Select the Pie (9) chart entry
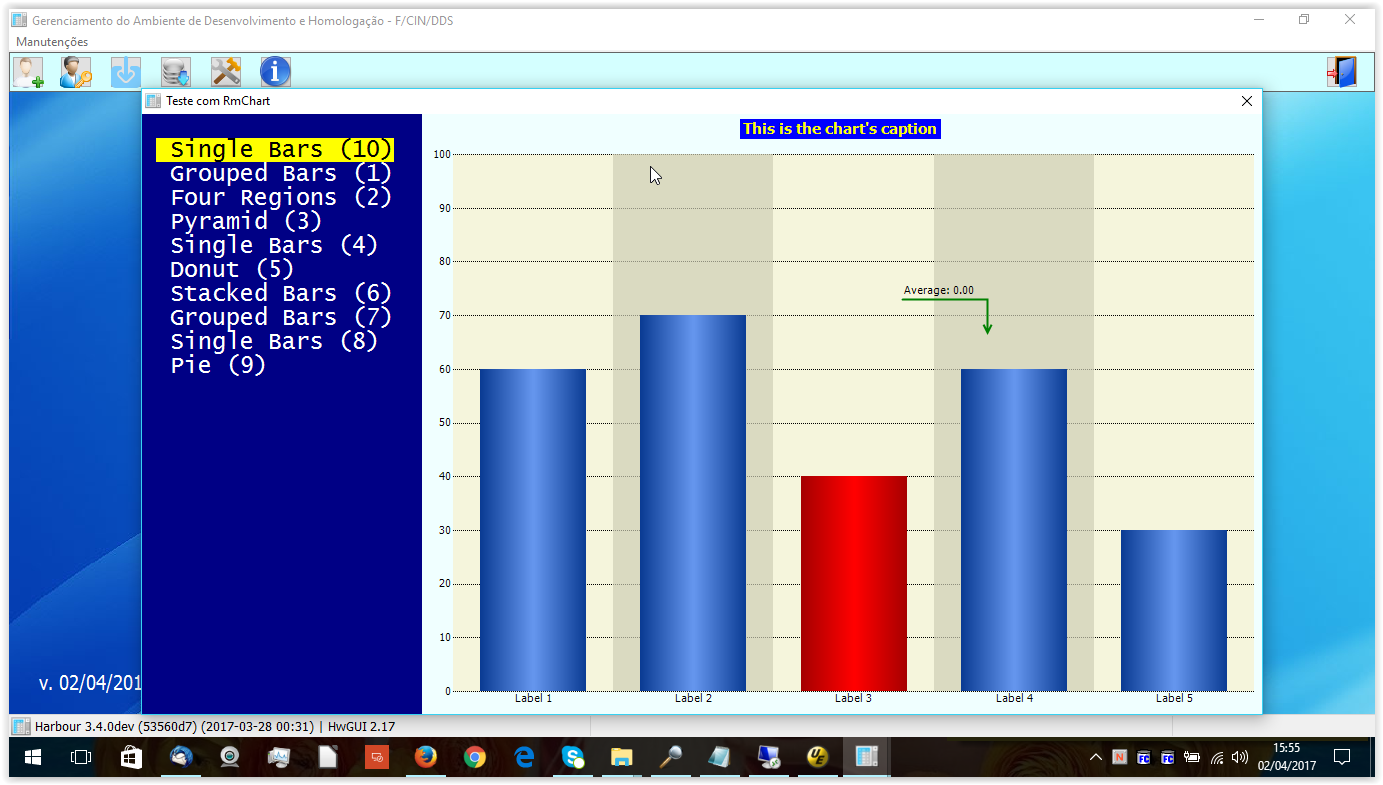This screenshot has width=1383, height=785. point(218,366)
